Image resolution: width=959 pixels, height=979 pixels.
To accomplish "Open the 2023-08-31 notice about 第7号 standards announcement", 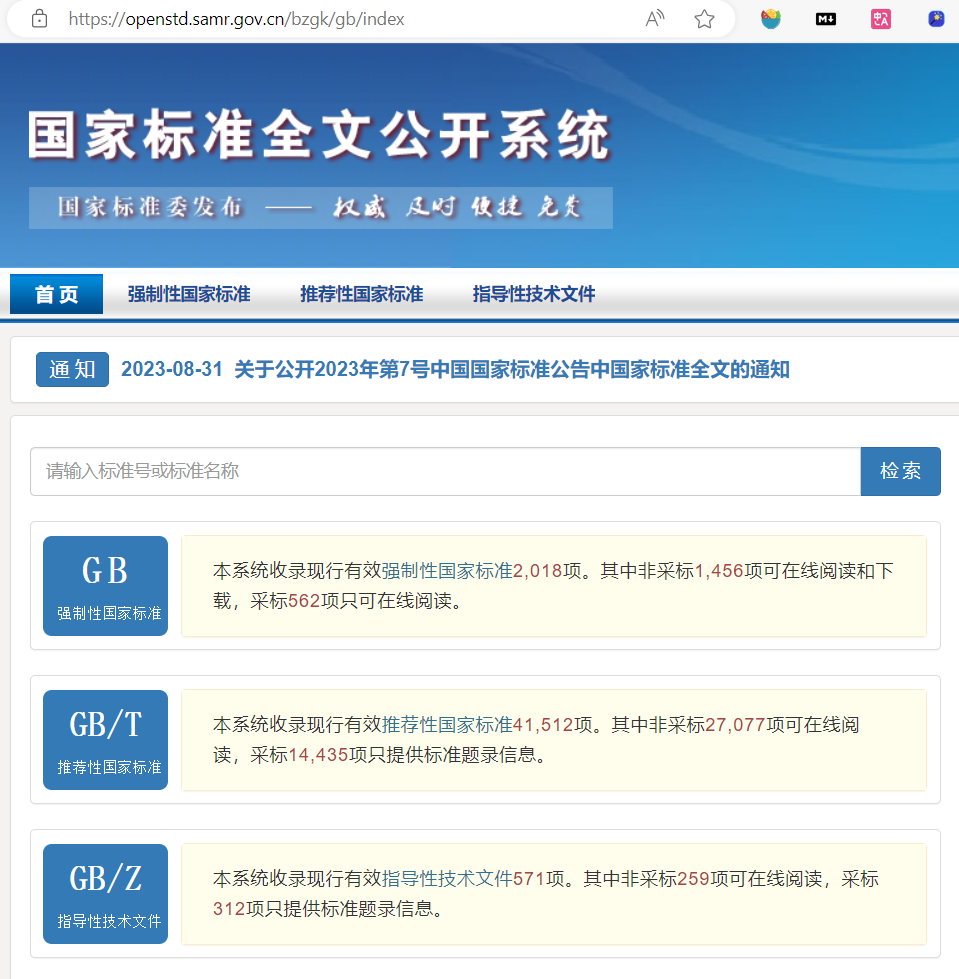I will click(x=455, y=370).
